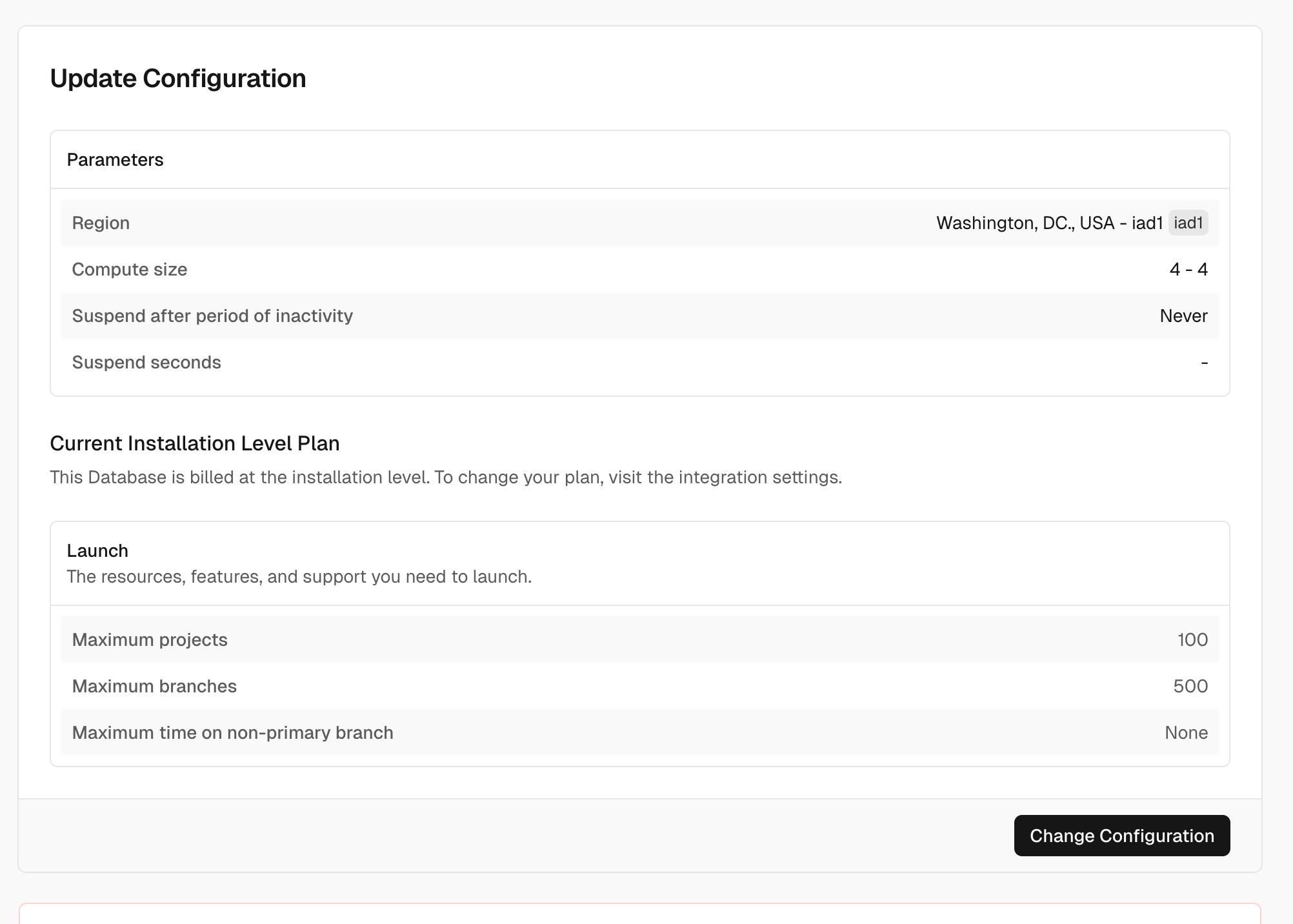The image size is (1293, 924).
Task: Click the Washington, DC., USA region value
Action: click(x=1049, y=223)
